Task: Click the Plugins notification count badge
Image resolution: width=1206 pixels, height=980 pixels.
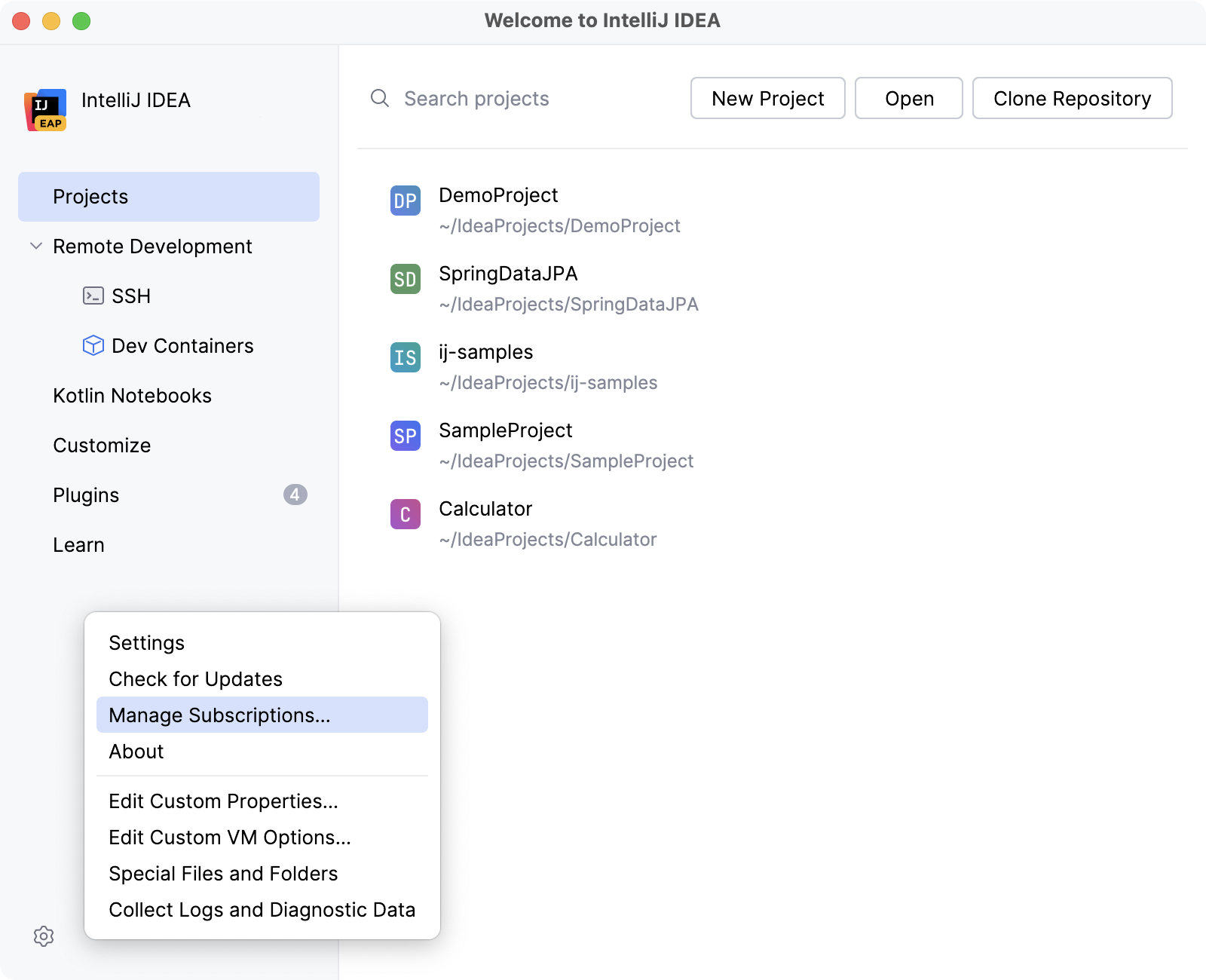Action: (295, 495)
